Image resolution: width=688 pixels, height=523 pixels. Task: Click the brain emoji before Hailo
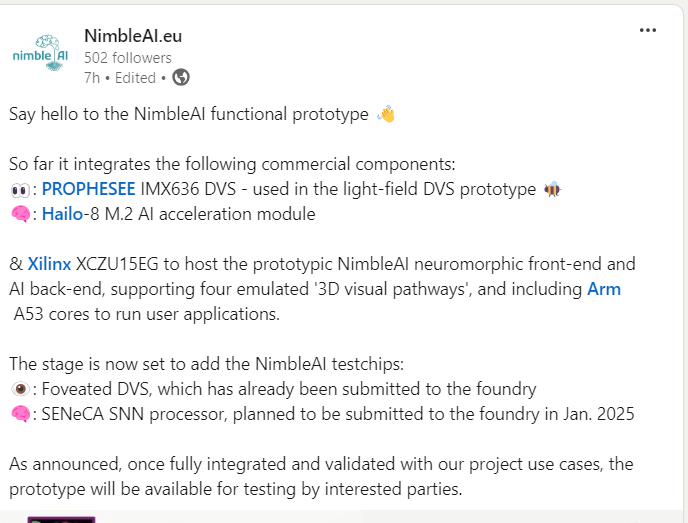point(20,214)
